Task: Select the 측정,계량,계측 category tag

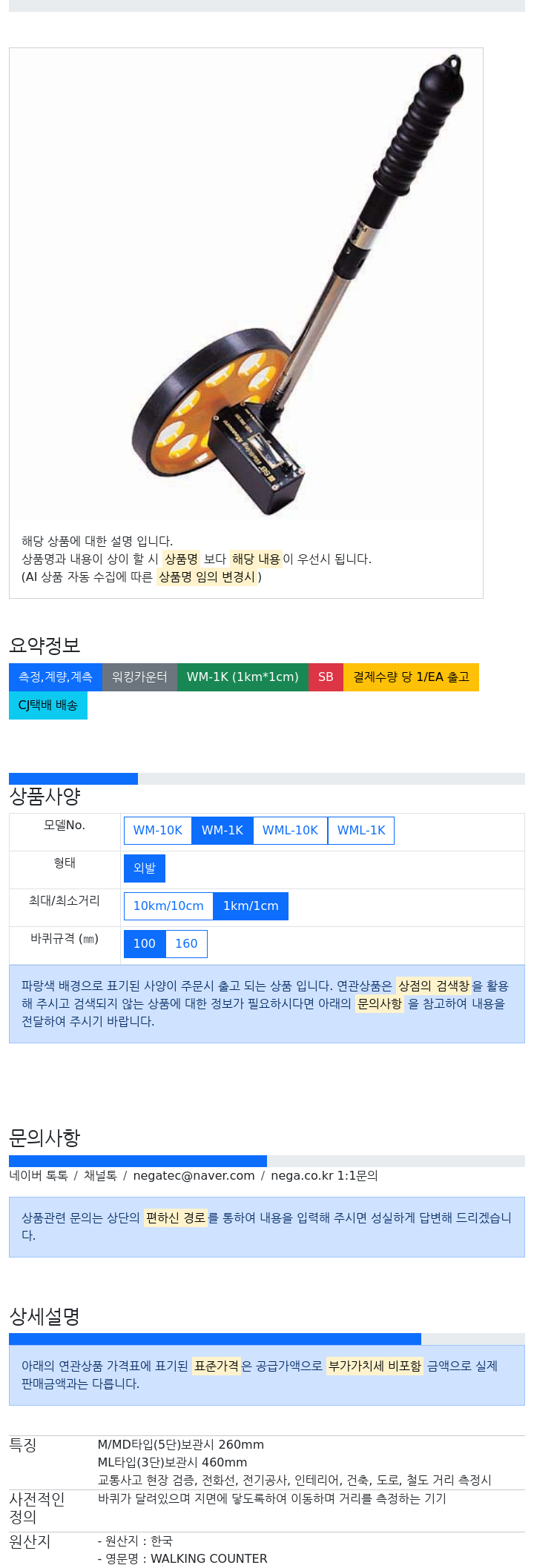Action: (56, 677)
